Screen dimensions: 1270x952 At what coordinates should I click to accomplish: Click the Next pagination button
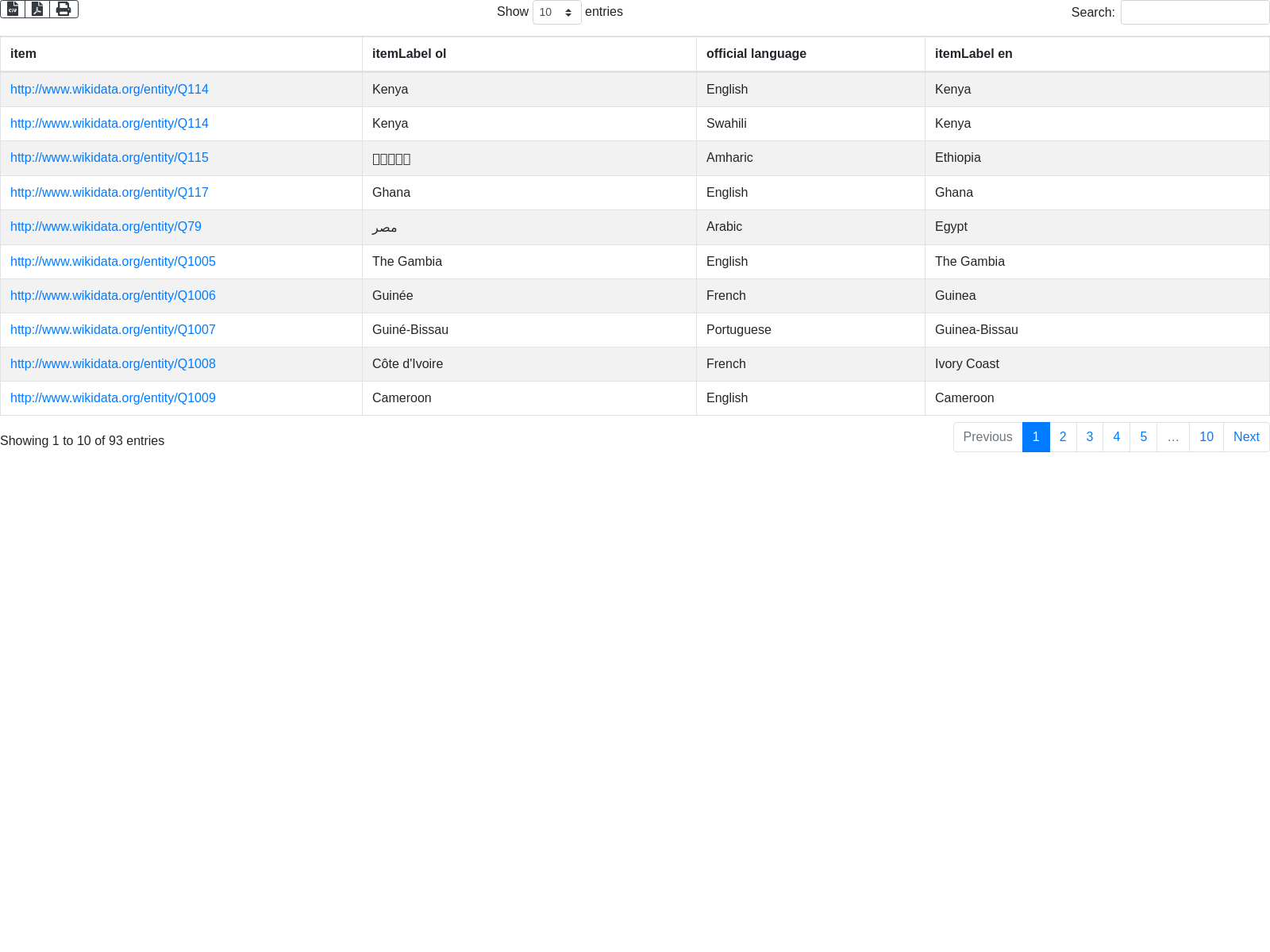(1246, 437)
